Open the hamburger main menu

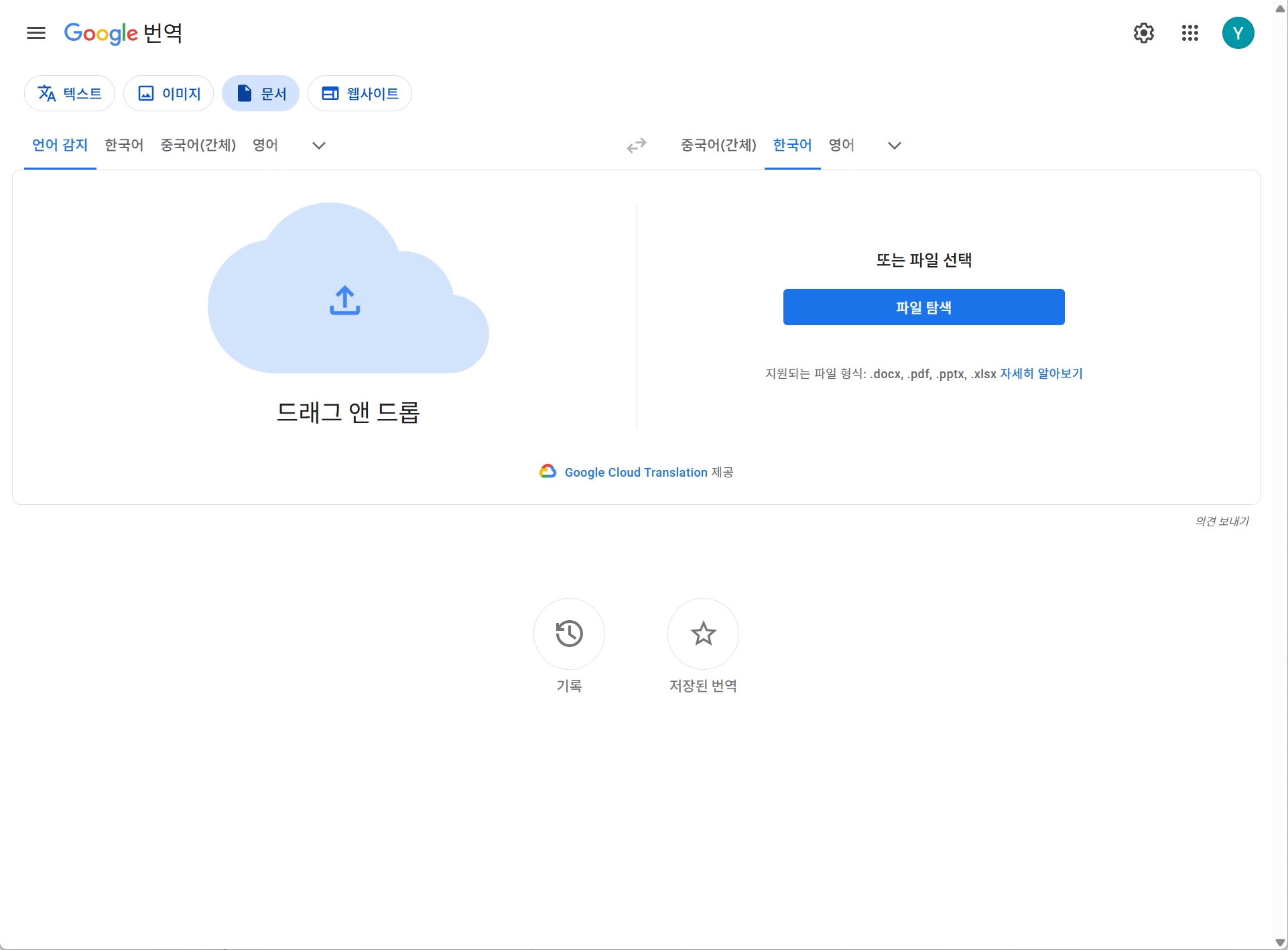click(36, 33)
